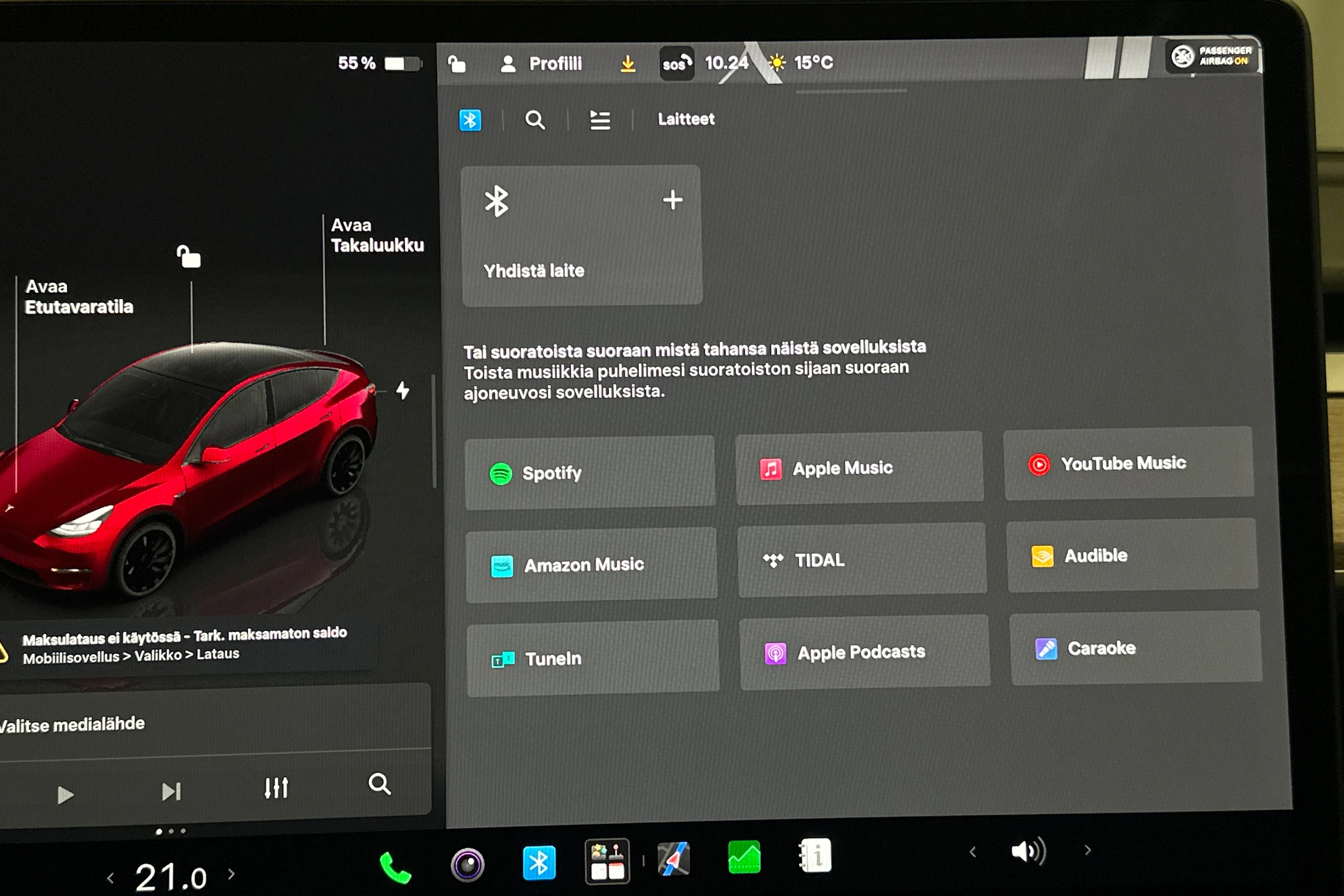Tap the Yhdistä laite Bluetooth card
The image size is (1344, 896).
point(582,235)
